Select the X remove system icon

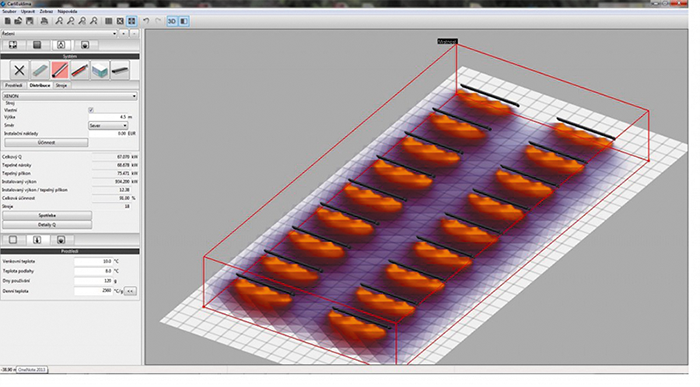click(x=19, y=70)
